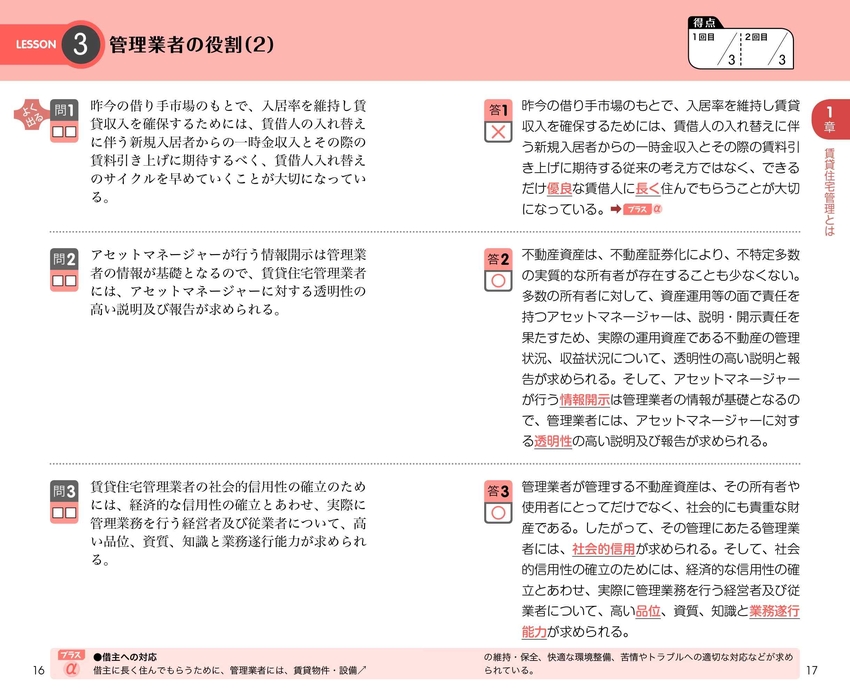Click the 得点 score label tab
The width and height of the screenshot is (850, 696).
tap(704, 23)
